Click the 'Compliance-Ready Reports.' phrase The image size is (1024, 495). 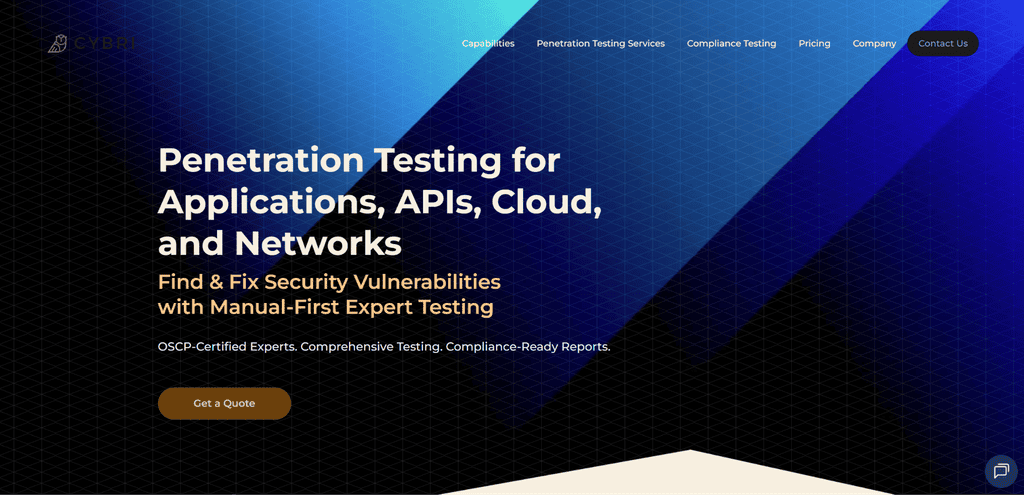click(x=528, y=347)
